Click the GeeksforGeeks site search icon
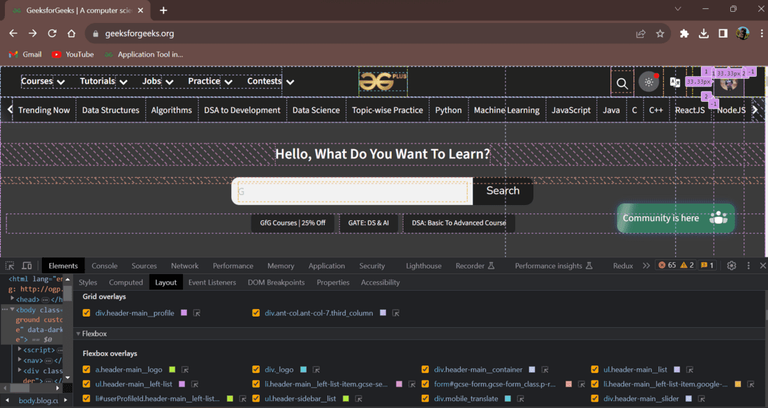Viewport: 768px width, 408px height. tap(622, 83)
